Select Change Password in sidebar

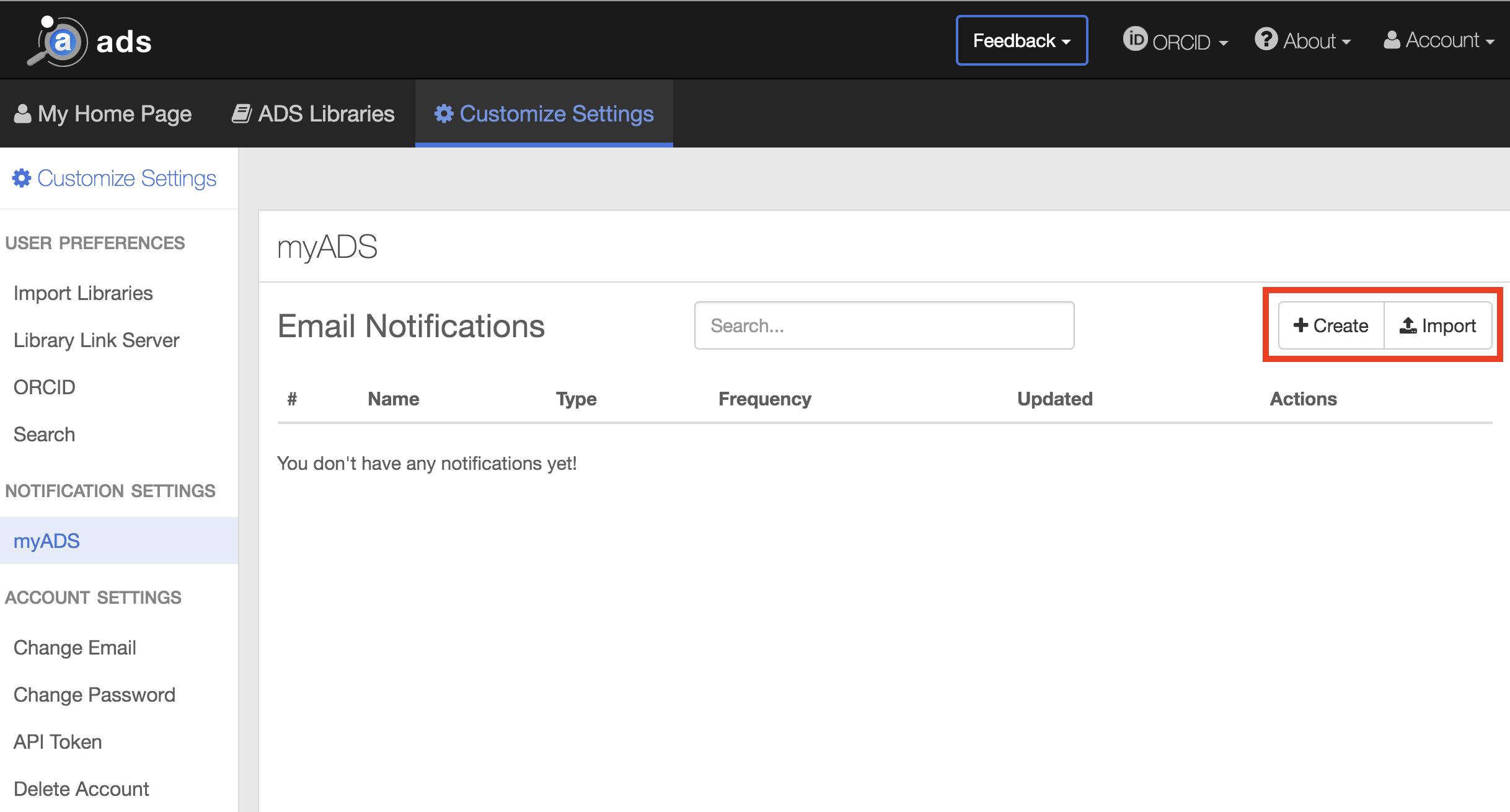point(94,695)
